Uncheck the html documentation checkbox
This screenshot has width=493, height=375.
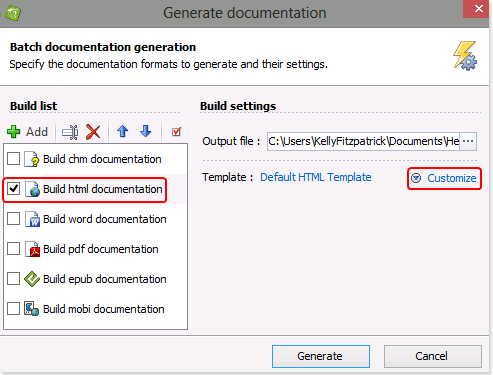(14, 189)
